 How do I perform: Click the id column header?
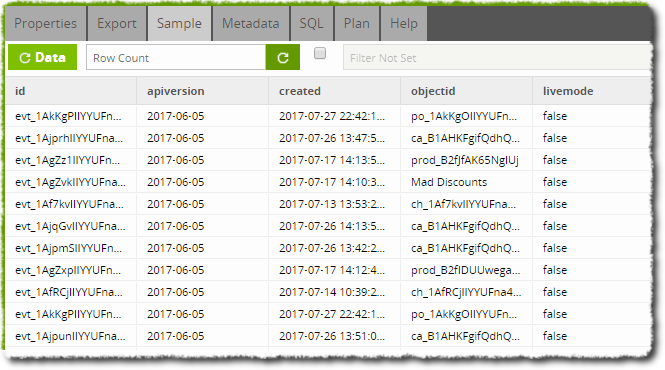coord(71,91)
